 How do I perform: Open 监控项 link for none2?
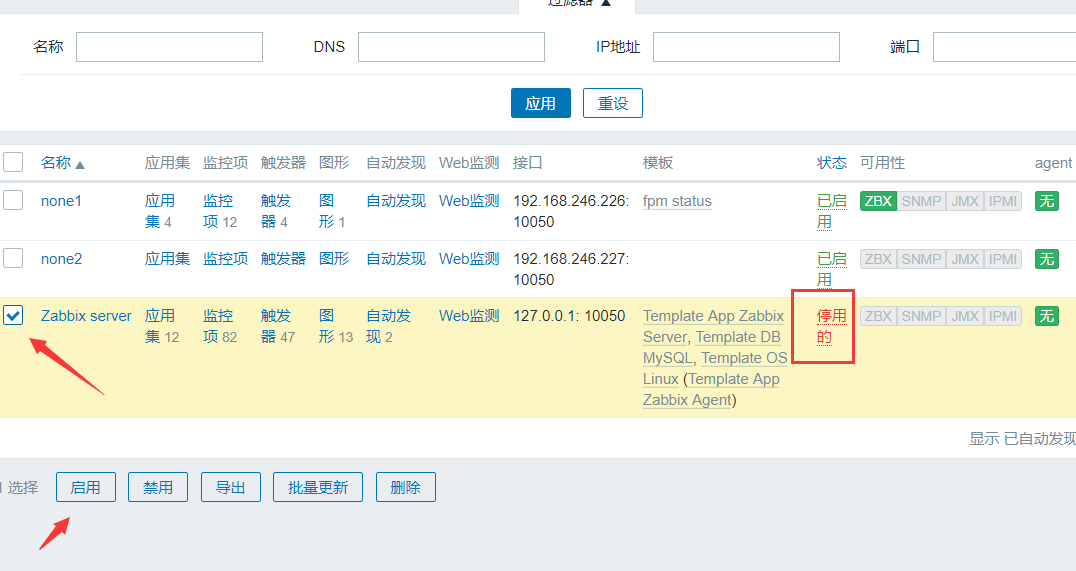click(x=225, y=259)
